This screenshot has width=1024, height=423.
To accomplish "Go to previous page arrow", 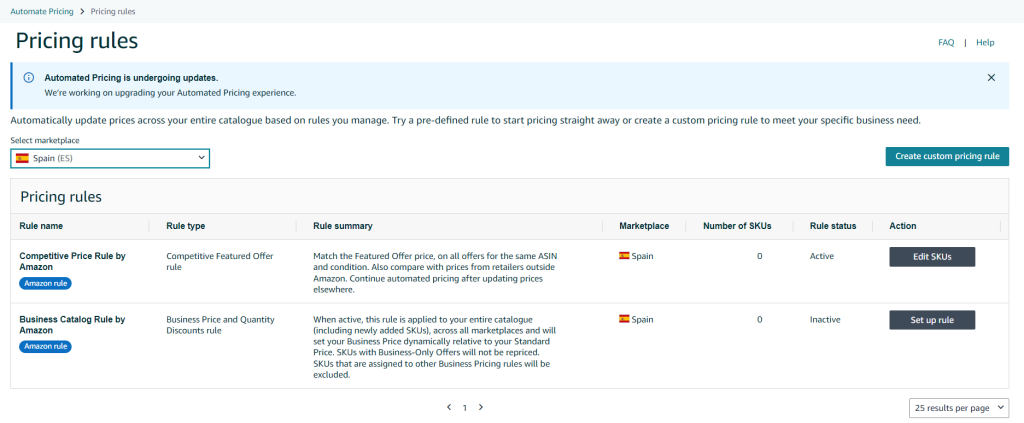I will pos(448,407).
